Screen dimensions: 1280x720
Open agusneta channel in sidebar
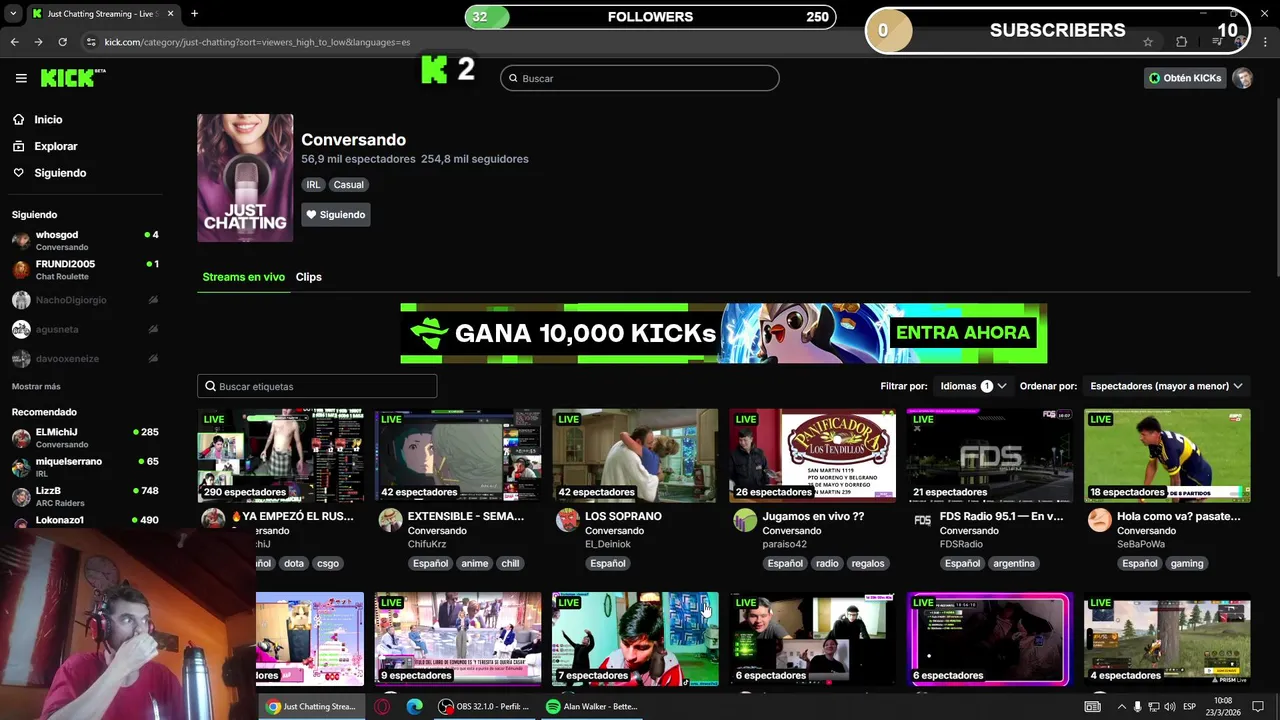point(85,329)
